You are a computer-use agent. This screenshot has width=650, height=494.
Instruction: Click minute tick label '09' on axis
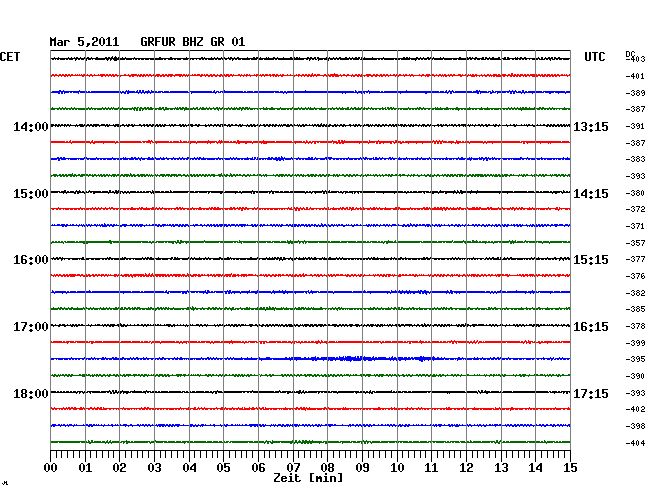[x=362, y=467]
